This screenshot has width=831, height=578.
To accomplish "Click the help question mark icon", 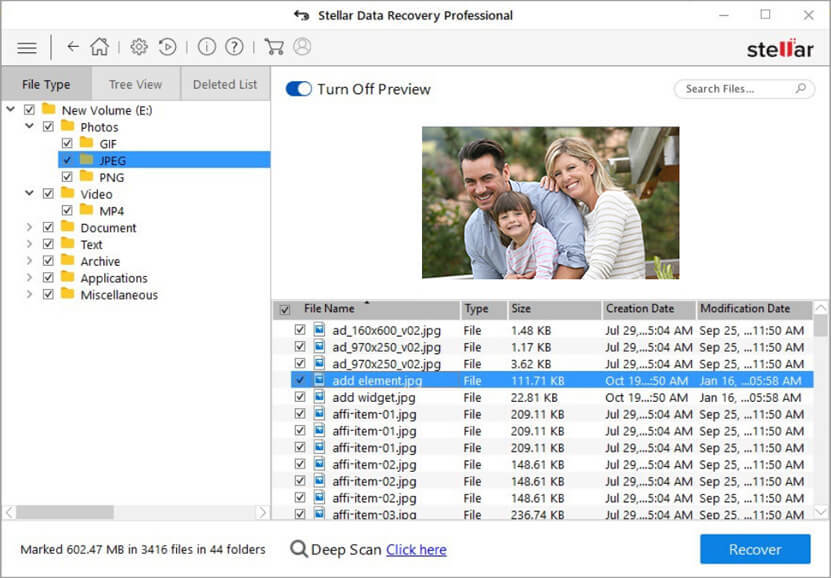I will 234,47.
